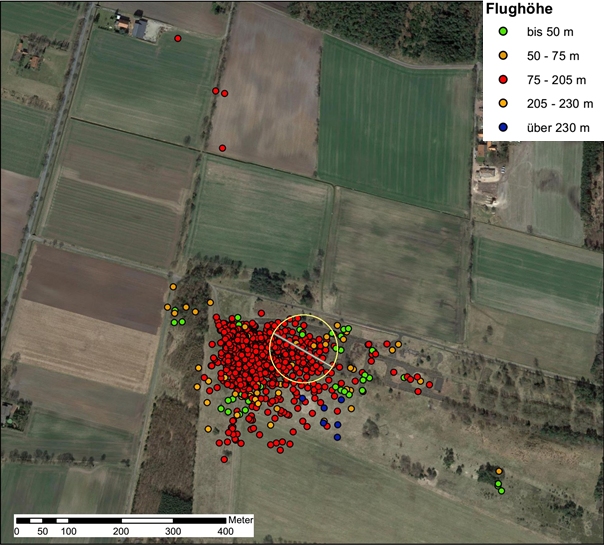
Task: Select the 'bis 50 m' legend label
Action: point(550,32)
